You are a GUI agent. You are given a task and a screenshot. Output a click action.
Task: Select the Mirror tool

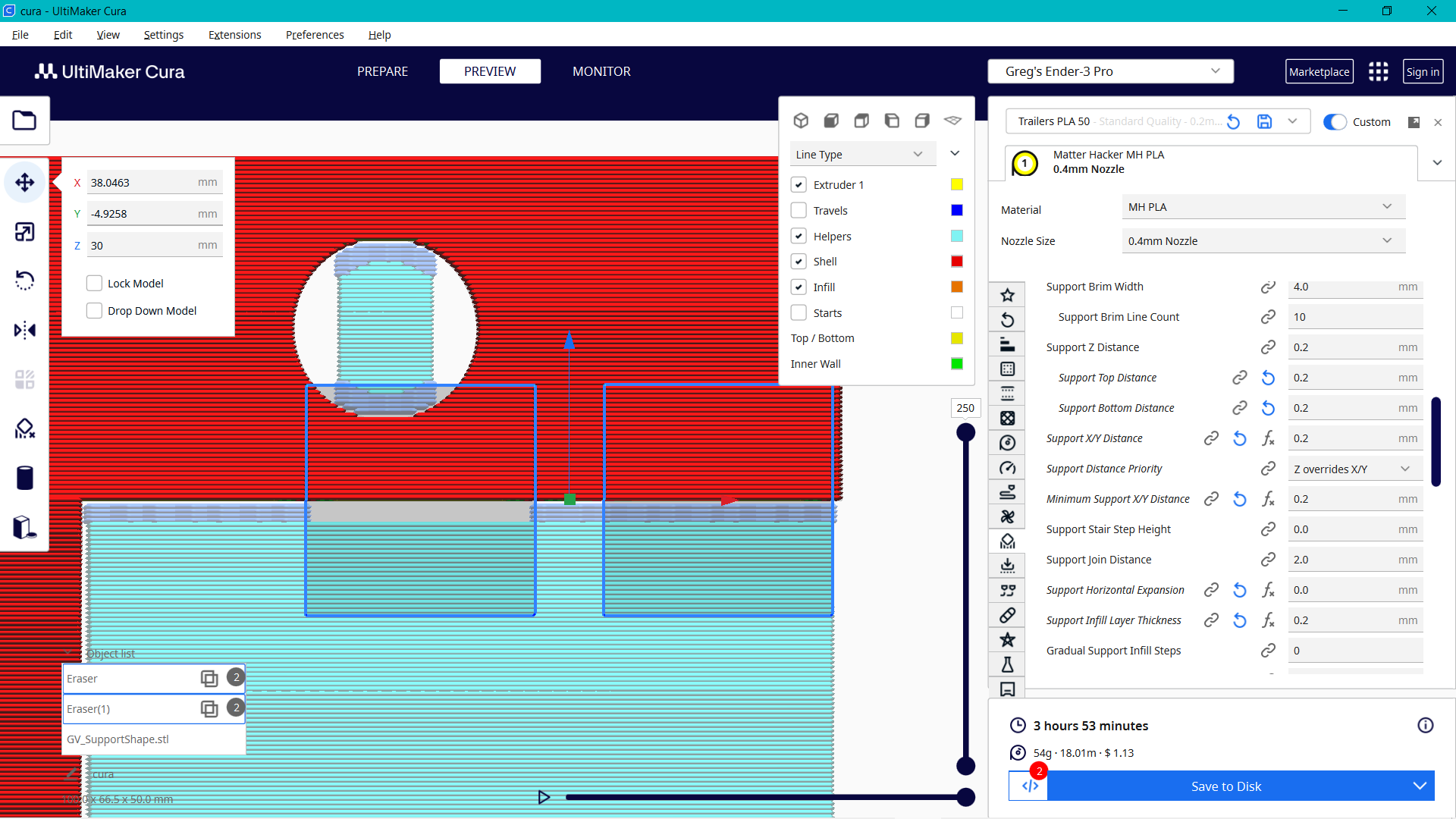coord(25,330)
